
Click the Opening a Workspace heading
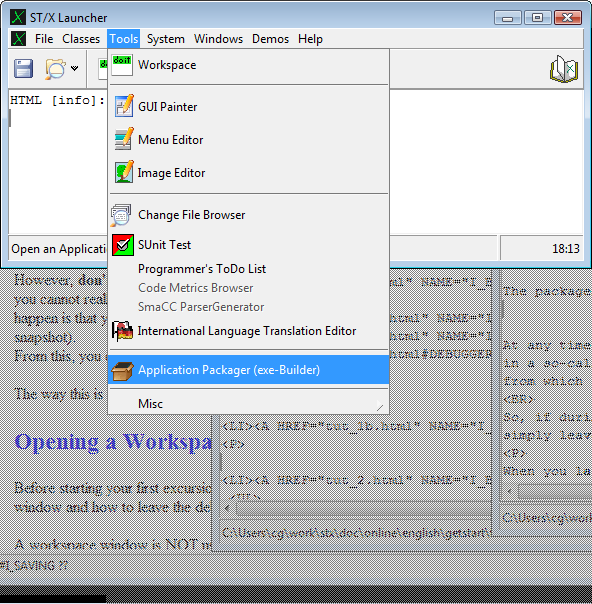point(113,442)
